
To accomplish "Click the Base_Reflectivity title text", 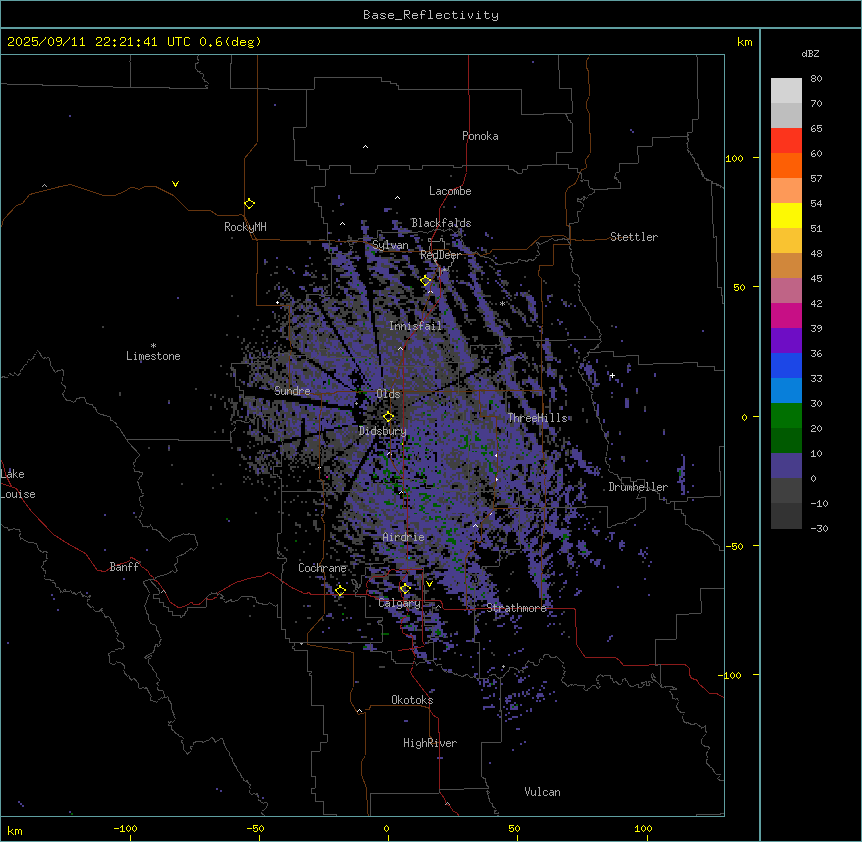I will click(x=430, y=15).
